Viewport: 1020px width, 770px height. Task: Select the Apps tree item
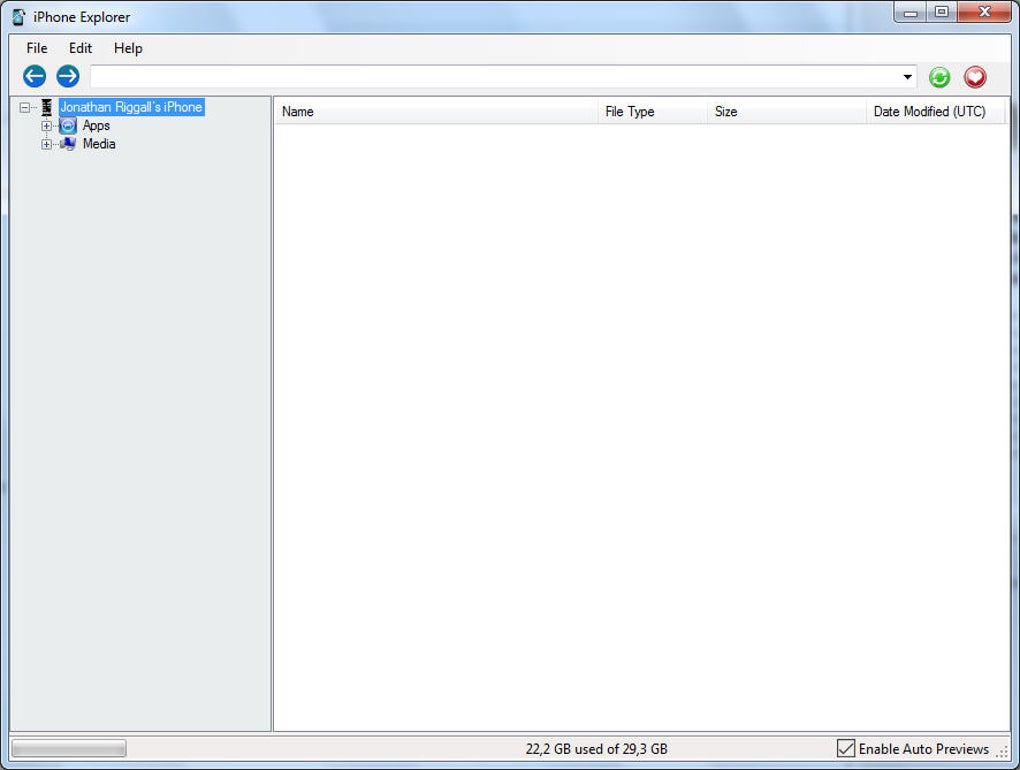pyautogui.click(x=96, y=126)
